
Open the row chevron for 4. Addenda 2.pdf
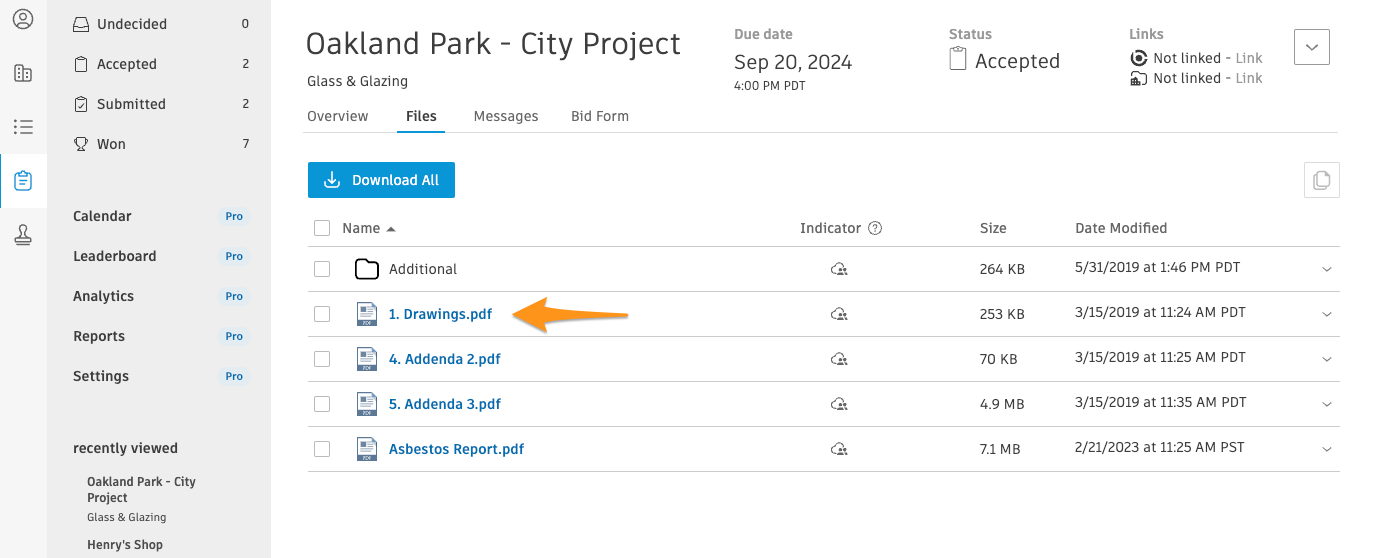click(1327, 359)
